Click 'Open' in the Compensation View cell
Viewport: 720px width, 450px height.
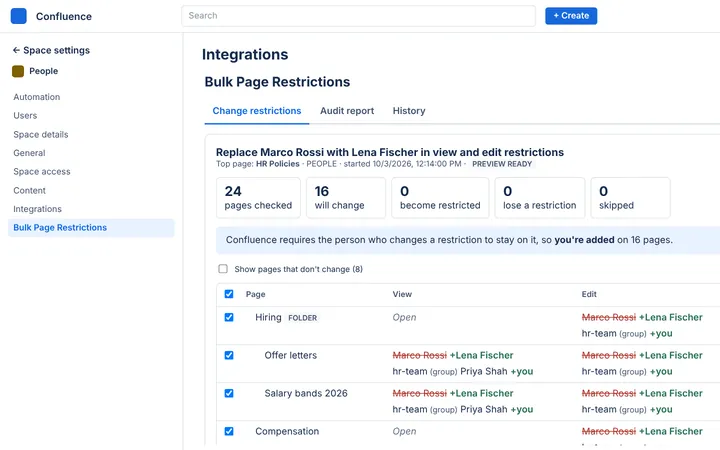click(x=405, y=431)
